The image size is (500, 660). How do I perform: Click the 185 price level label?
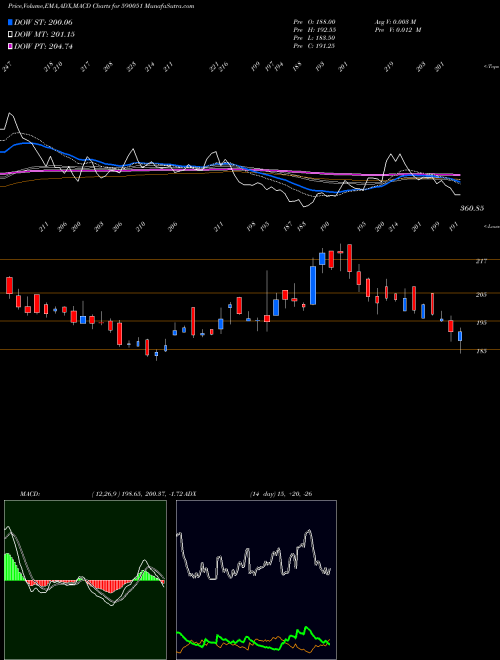click(481, 351)
